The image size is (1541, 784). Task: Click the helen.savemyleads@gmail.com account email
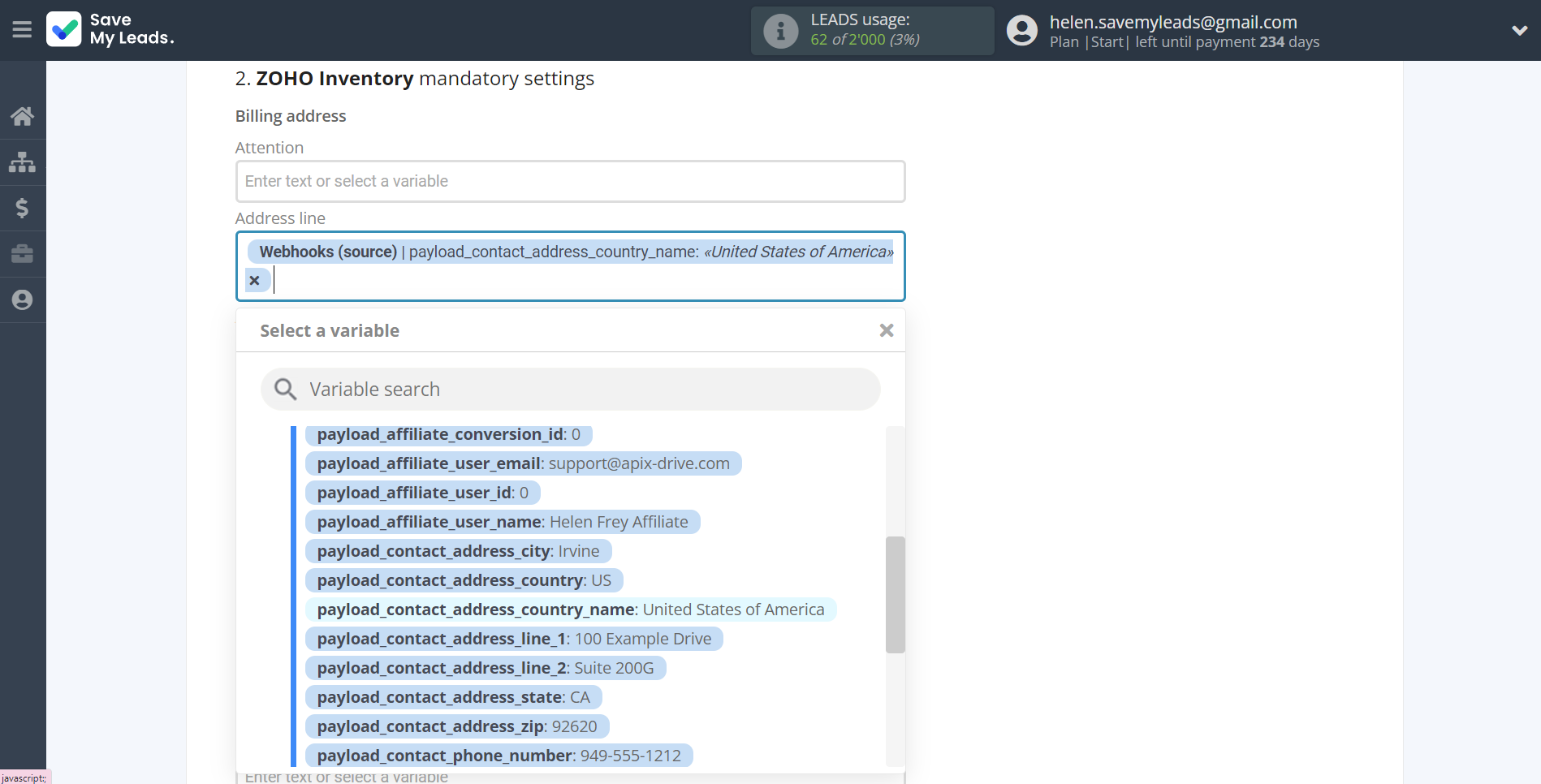tap(1173, 22)
